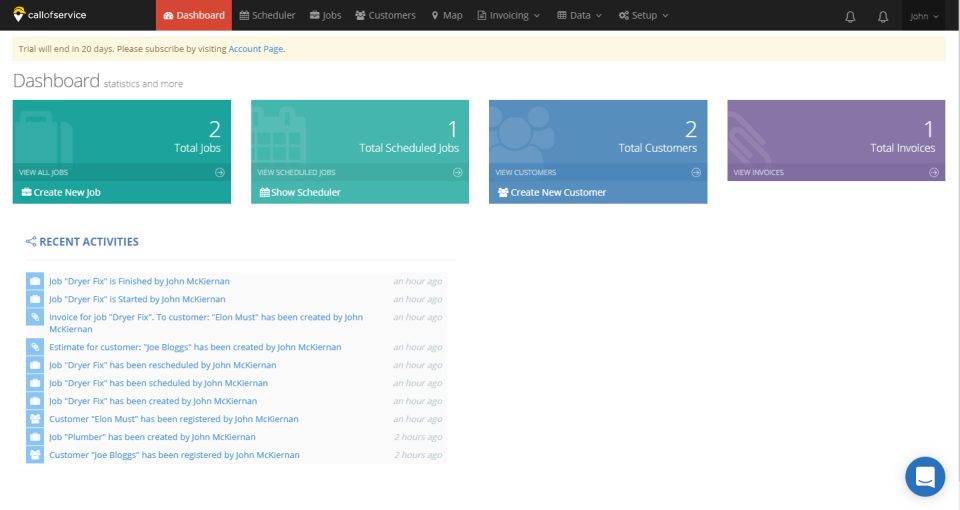Viewport: 960px width, 510px height.
Task: Open Invoice for job Dryer Fix activity
Action: pyautogui.click(x=206, y=323)
